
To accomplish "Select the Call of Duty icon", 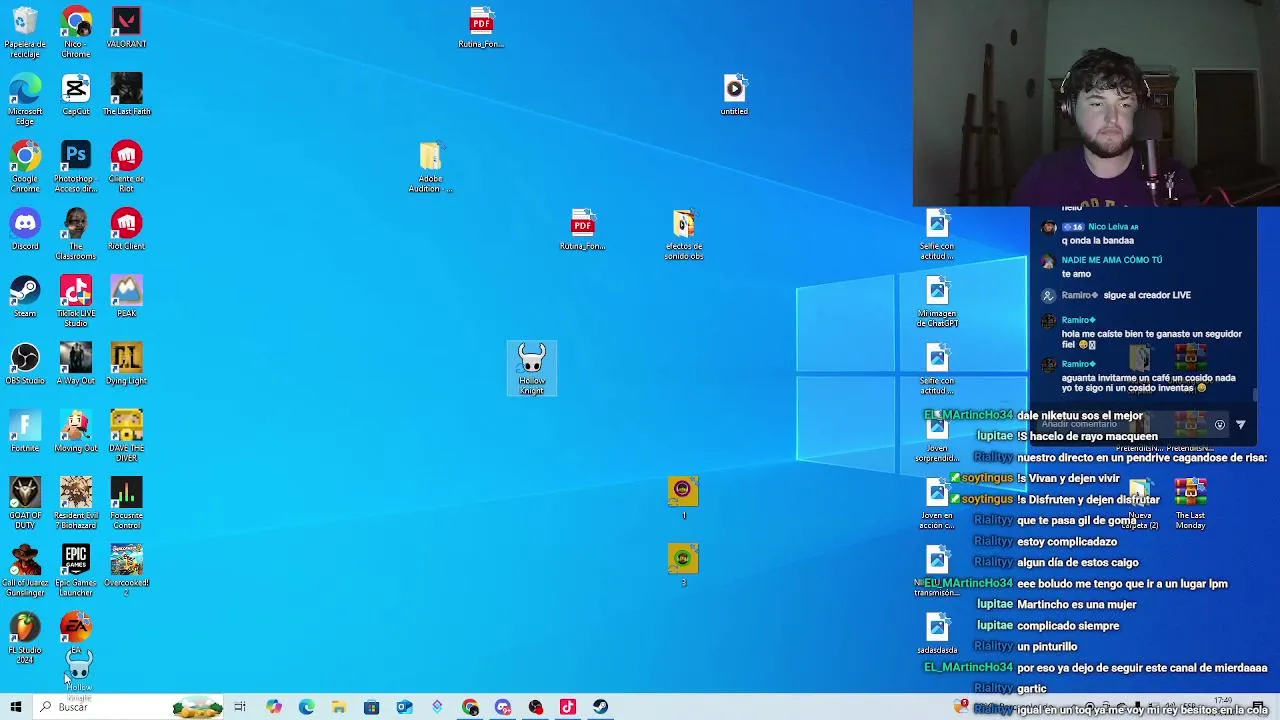I will click(x=25, y=503).
